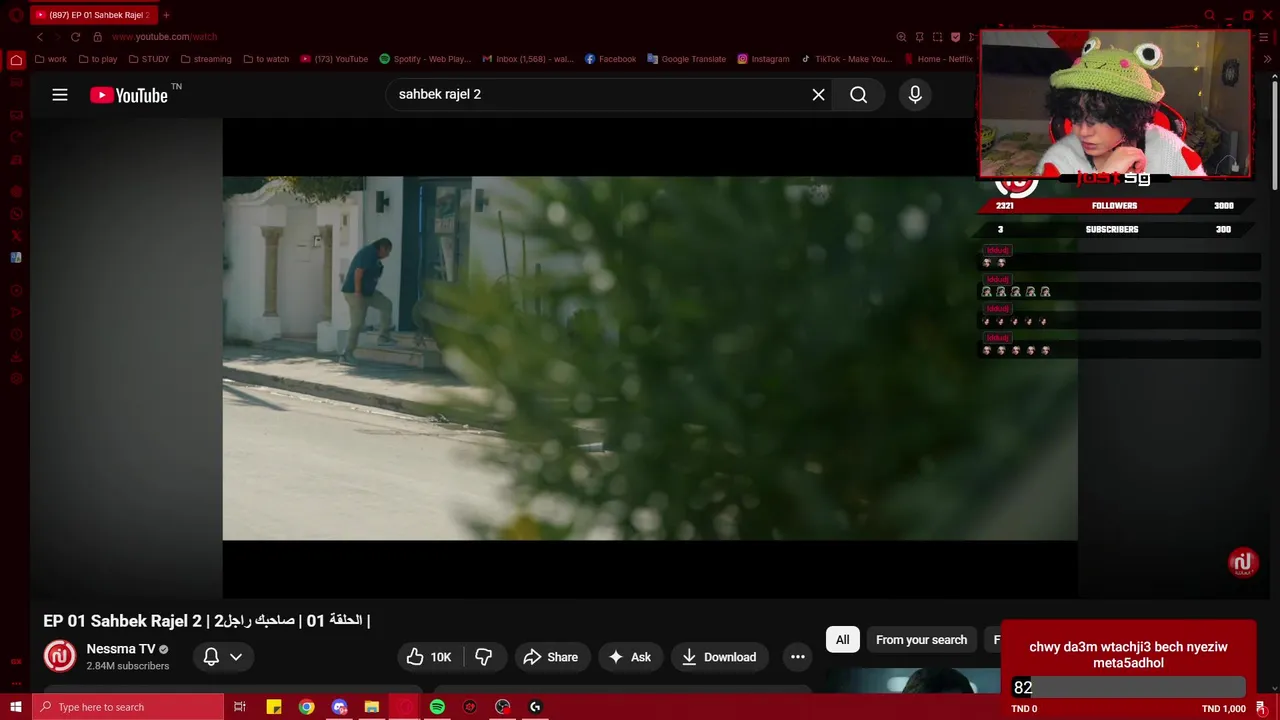Click the snapshot icon in address bar
The width and height of the screenshot is (1280, 720).
[937, 37]
